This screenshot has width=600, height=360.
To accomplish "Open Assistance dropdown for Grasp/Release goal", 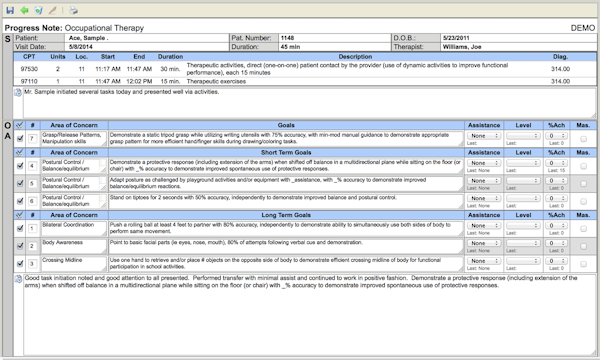I will point(484,136).
